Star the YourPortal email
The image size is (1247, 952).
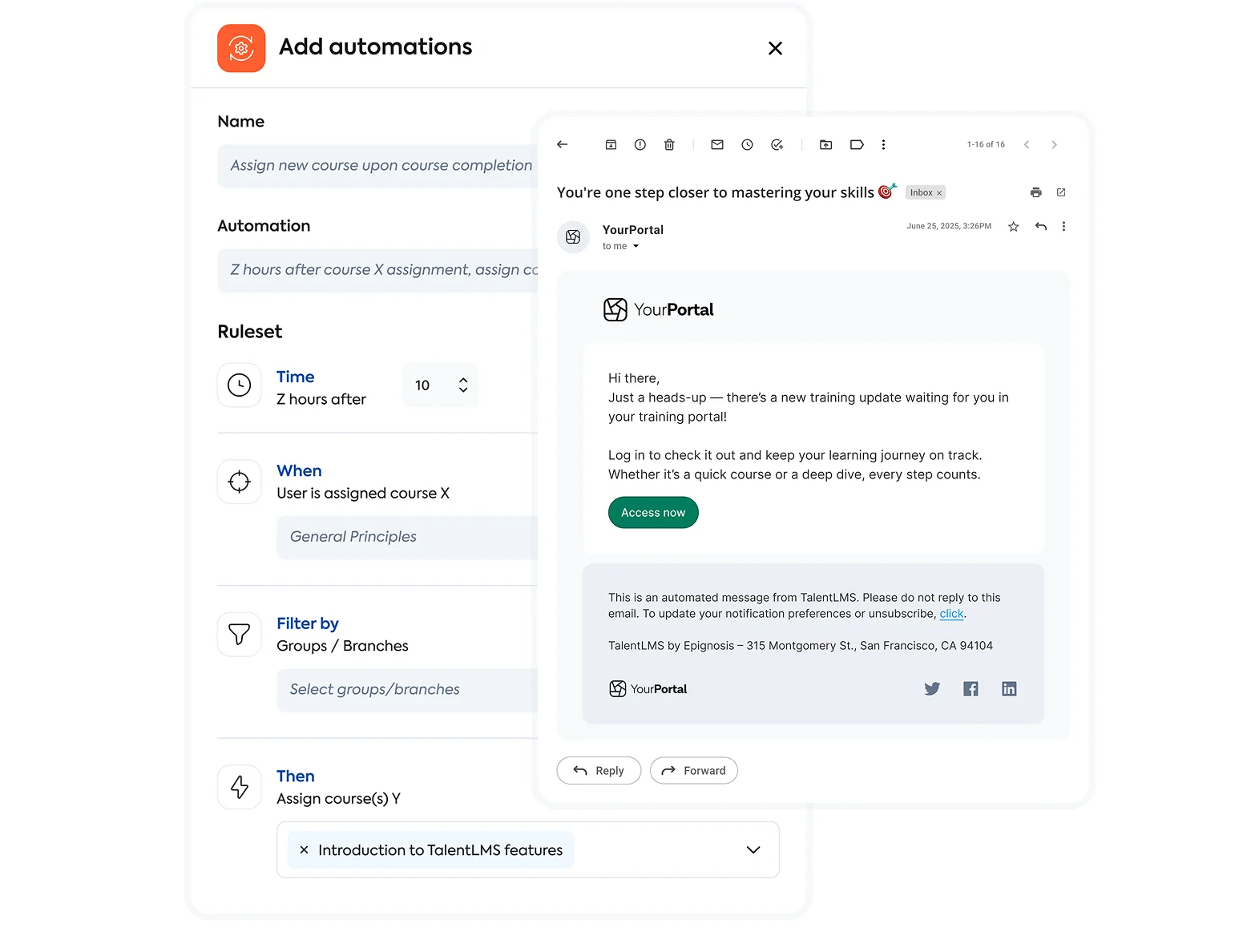[1013, 227]
